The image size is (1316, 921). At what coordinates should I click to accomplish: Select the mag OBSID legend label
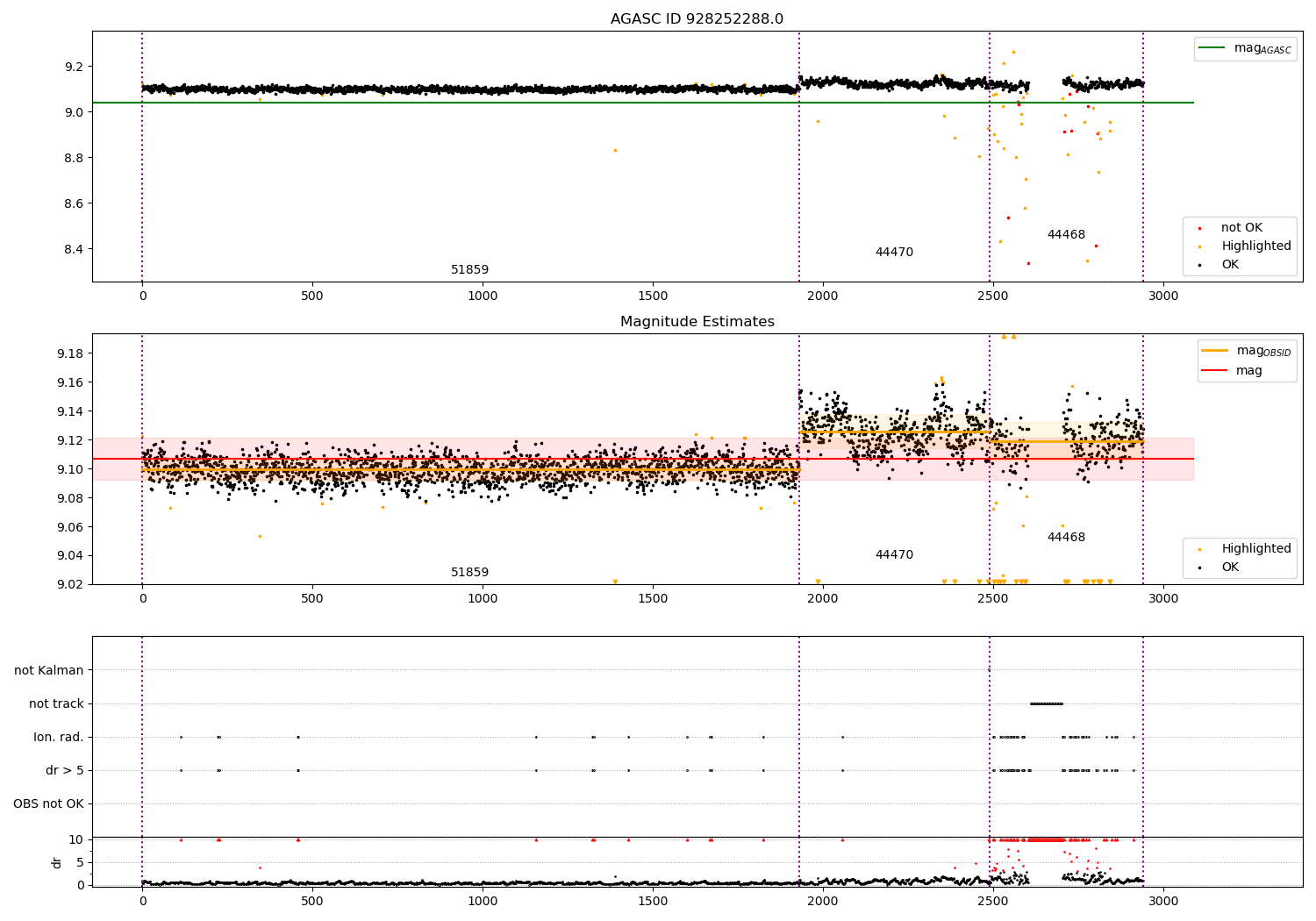point(1263,351)
